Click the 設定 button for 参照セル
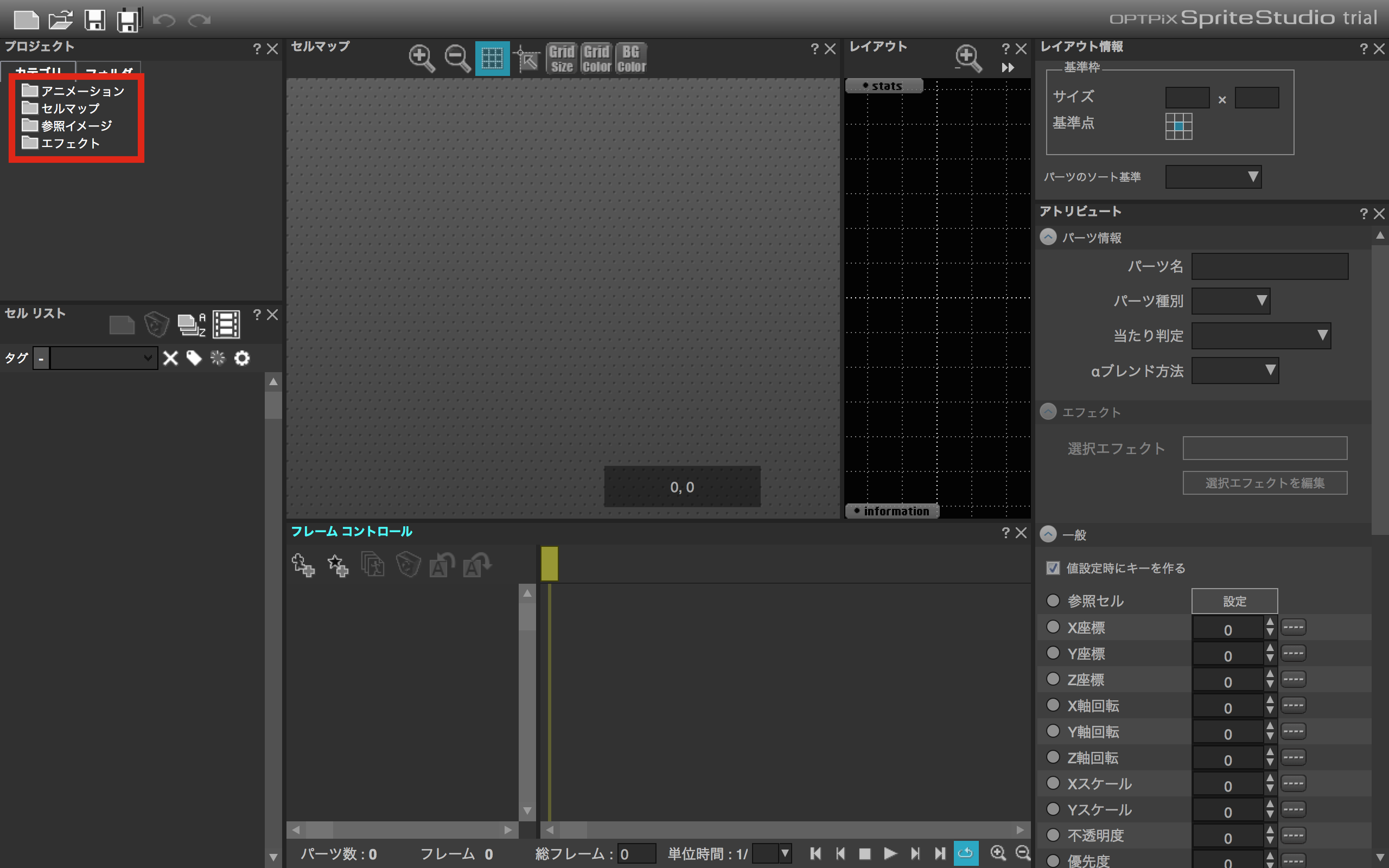The image size is (1389, 868). tap(1234, 601)
